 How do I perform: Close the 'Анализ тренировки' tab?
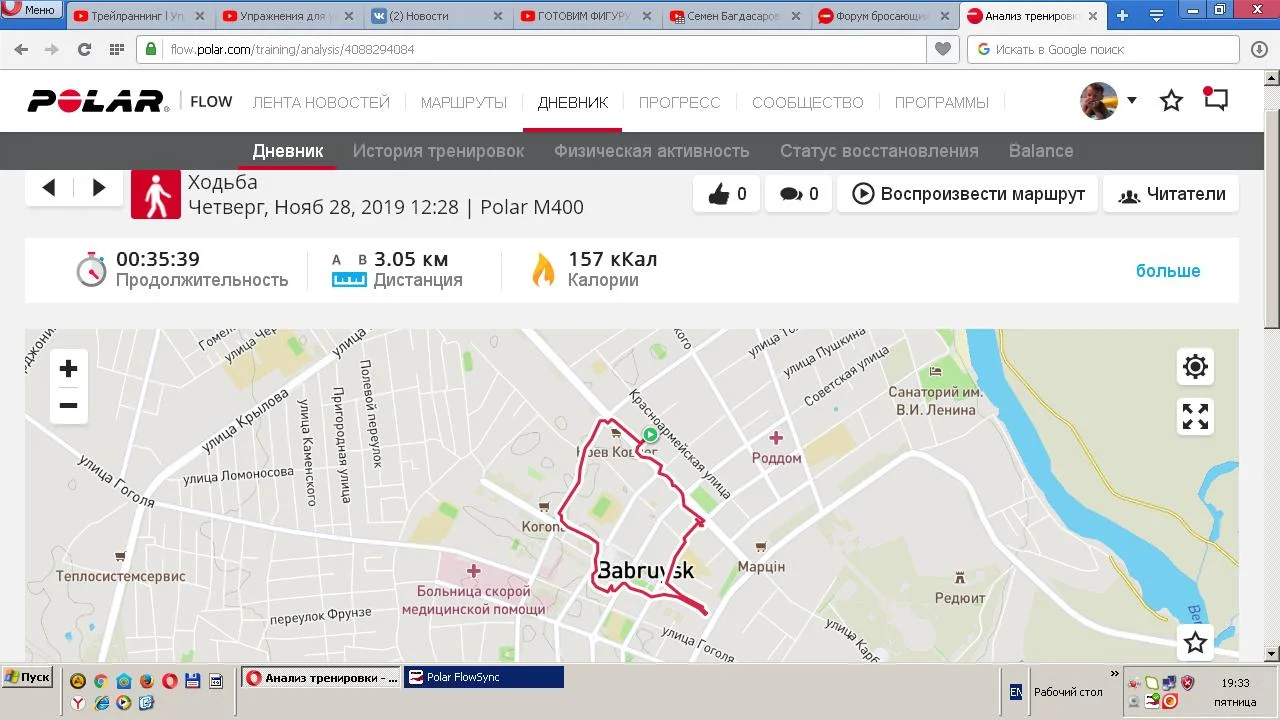click(1093, 16)
